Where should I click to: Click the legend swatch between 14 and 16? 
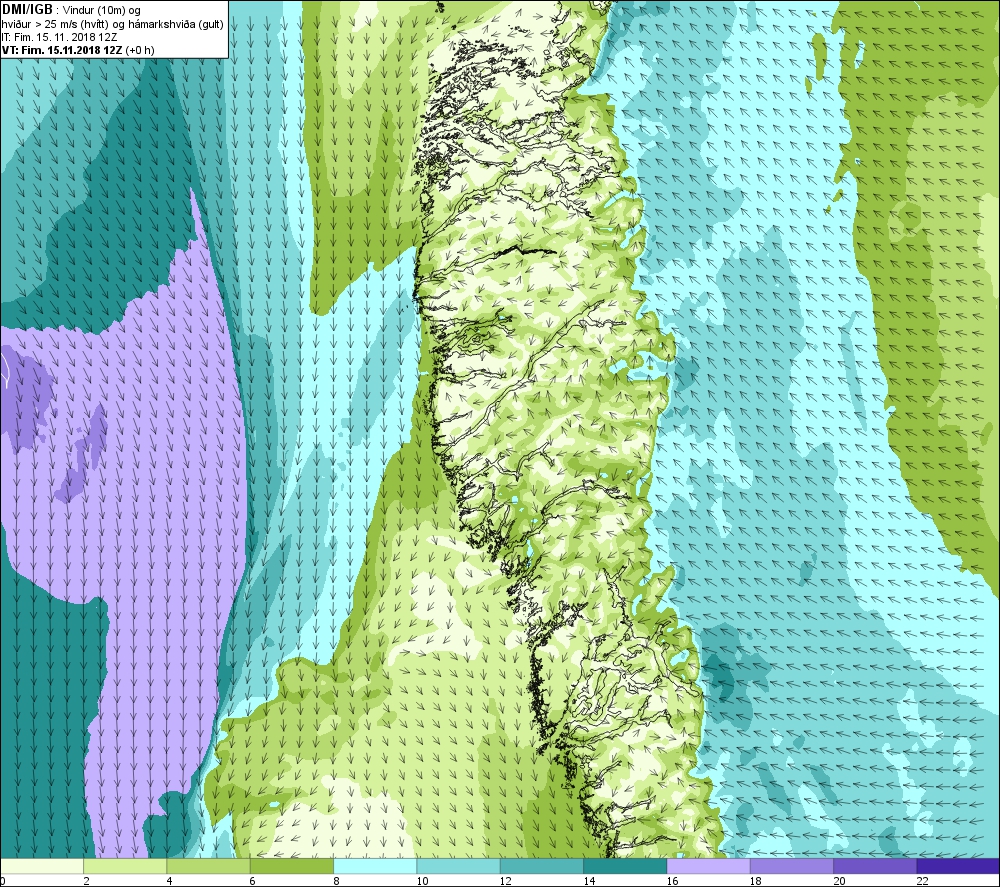tap(624, 866)
